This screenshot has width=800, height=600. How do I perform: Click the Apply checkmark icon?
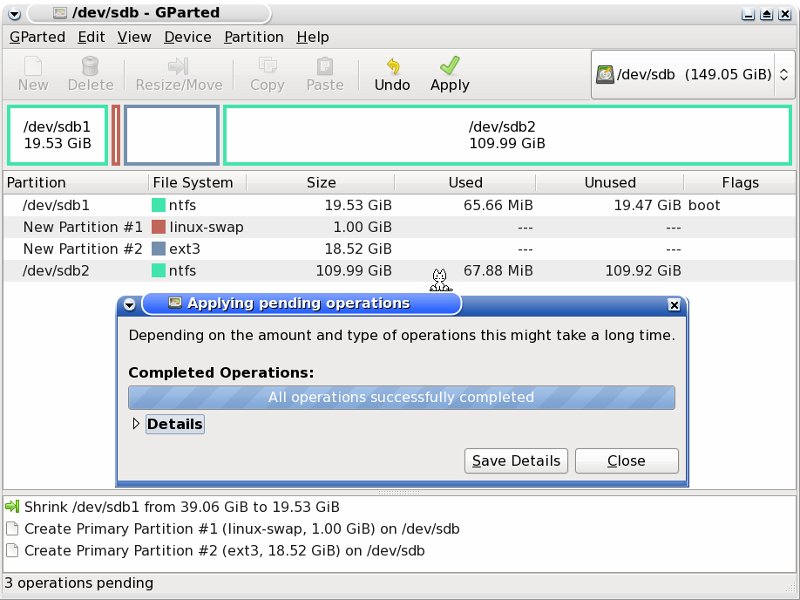[x=449, y=66]
